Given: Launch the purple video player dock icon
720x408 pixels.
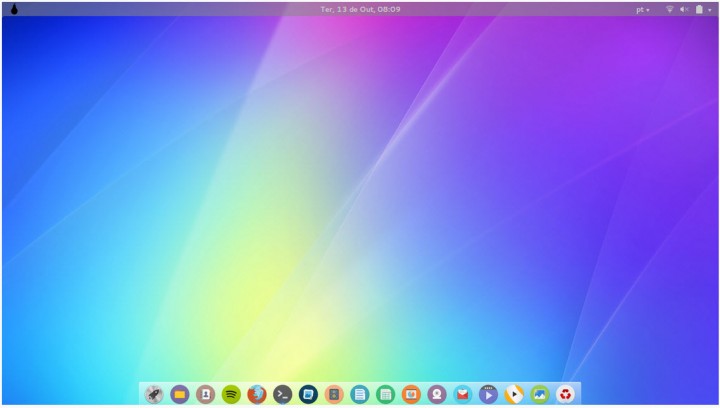Looking at the screenshot, I should pyautogui.click(x=489, y=394).
